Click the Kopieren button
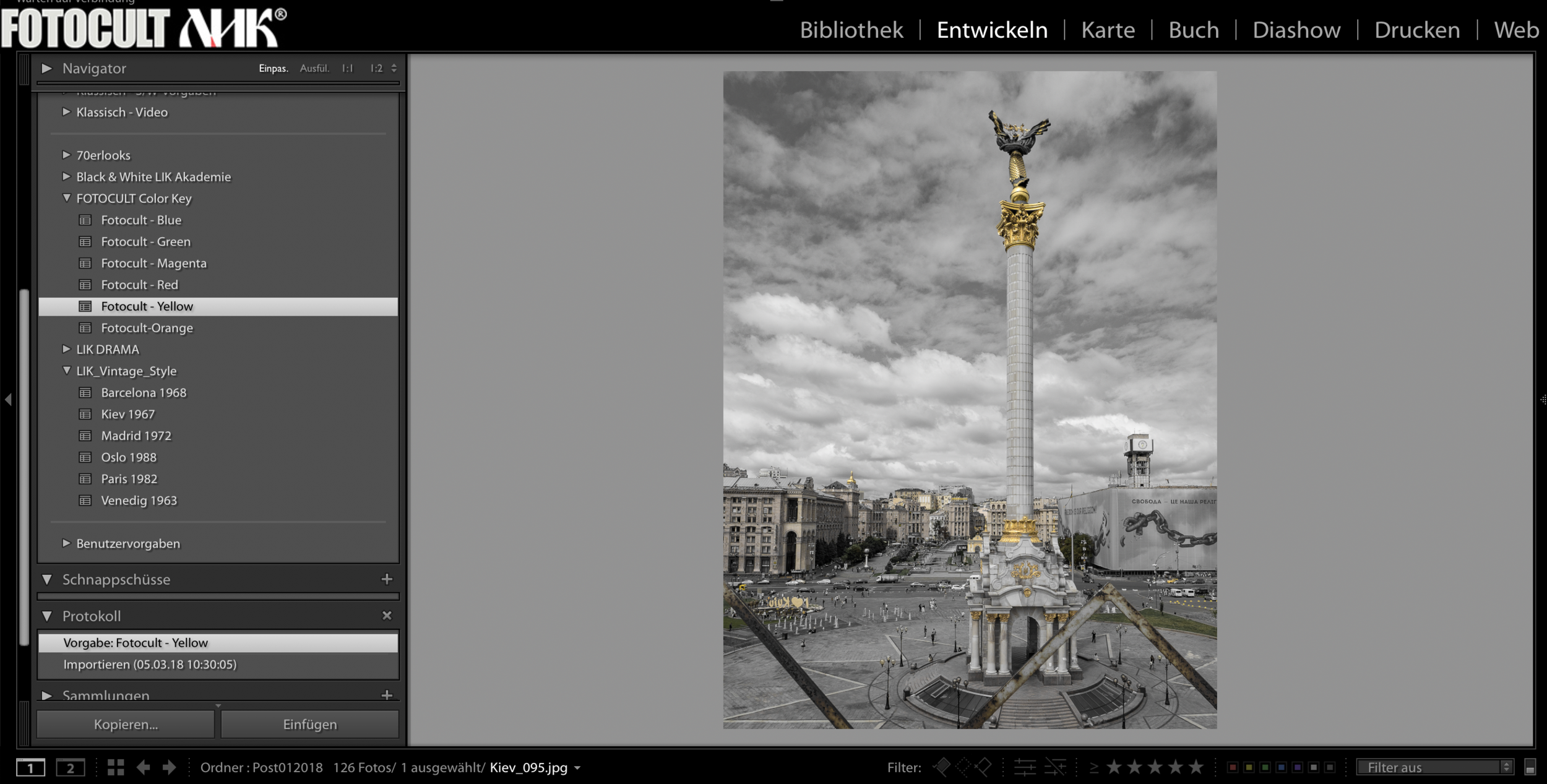This screenshot has height=784, width=1547. (x=125, y=723)
